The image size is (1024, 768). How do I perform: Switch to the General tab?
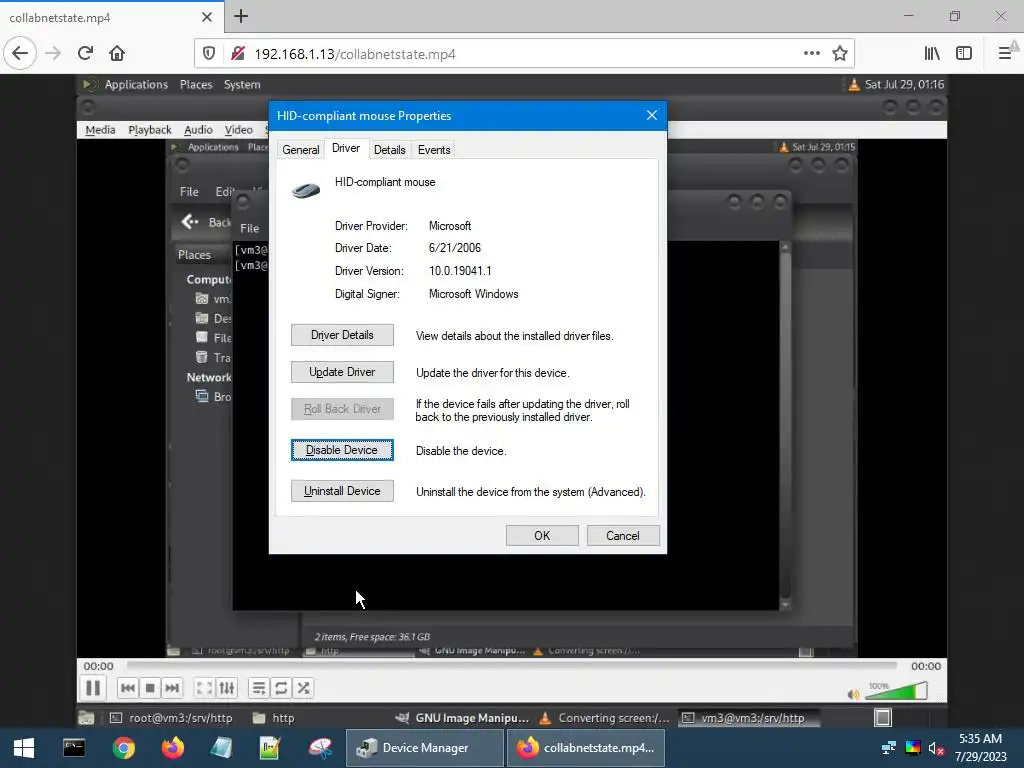coord(300,150)
